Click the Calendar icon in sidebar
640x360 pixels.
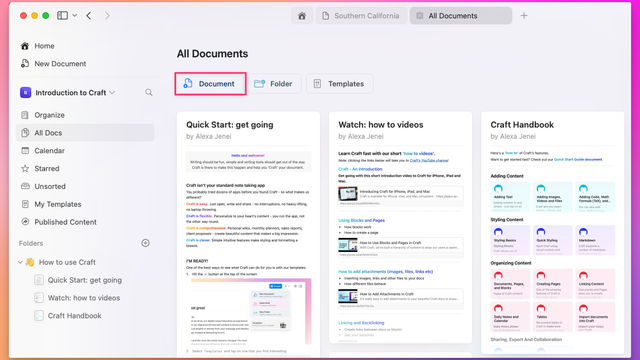(x=25, y=151)
